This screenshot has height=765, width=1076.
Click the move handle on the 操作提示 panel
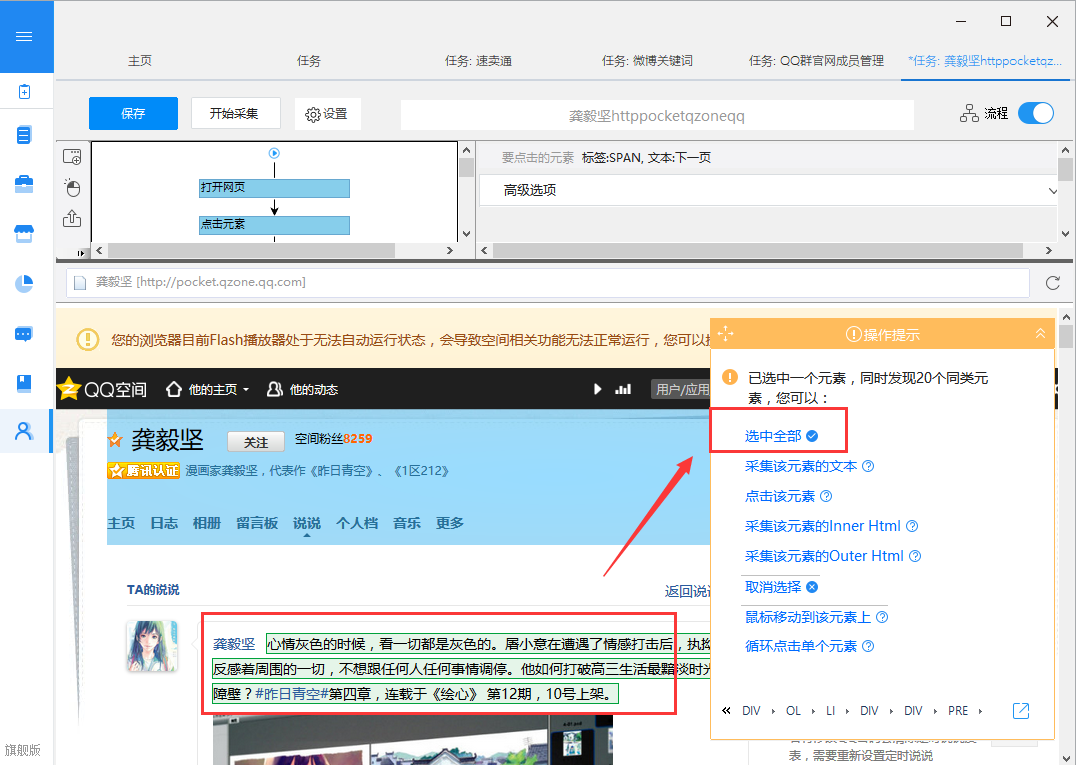[725, 334]
